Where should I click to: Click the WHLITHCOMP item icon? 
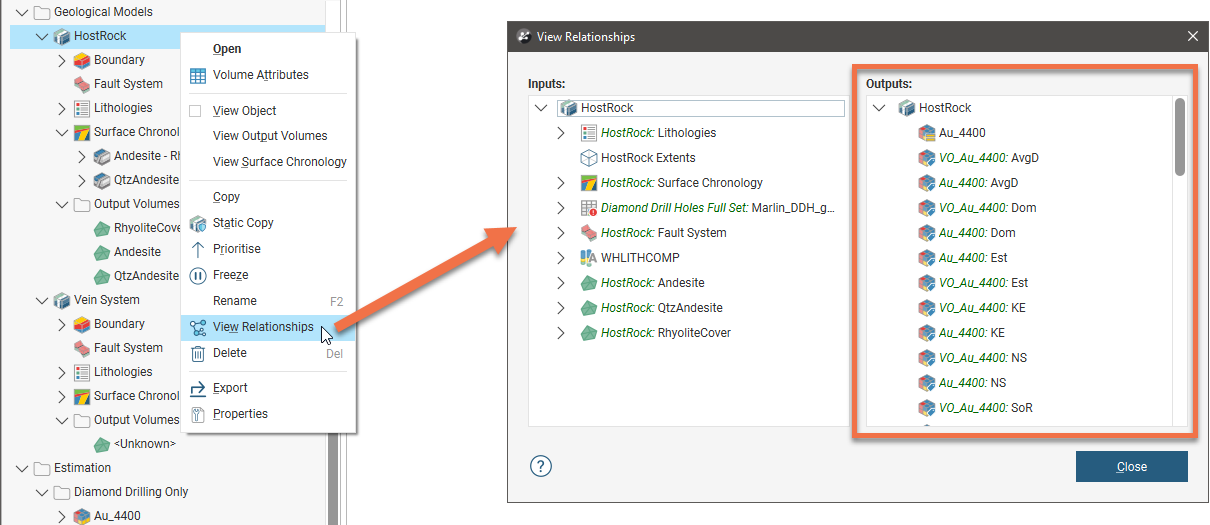coord(589,258)
